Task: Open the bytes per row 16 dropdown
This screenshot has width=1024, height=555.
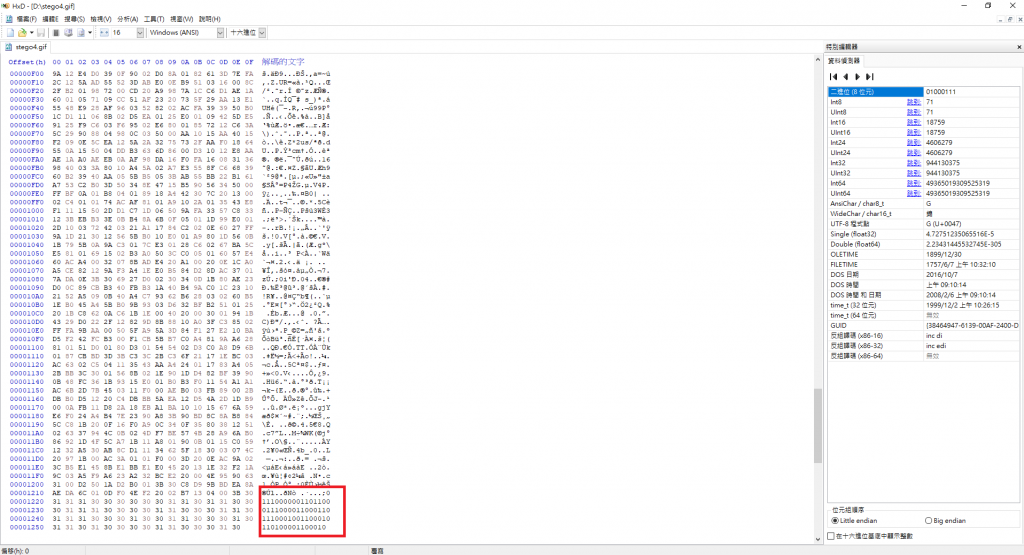Action: [140, 33]
